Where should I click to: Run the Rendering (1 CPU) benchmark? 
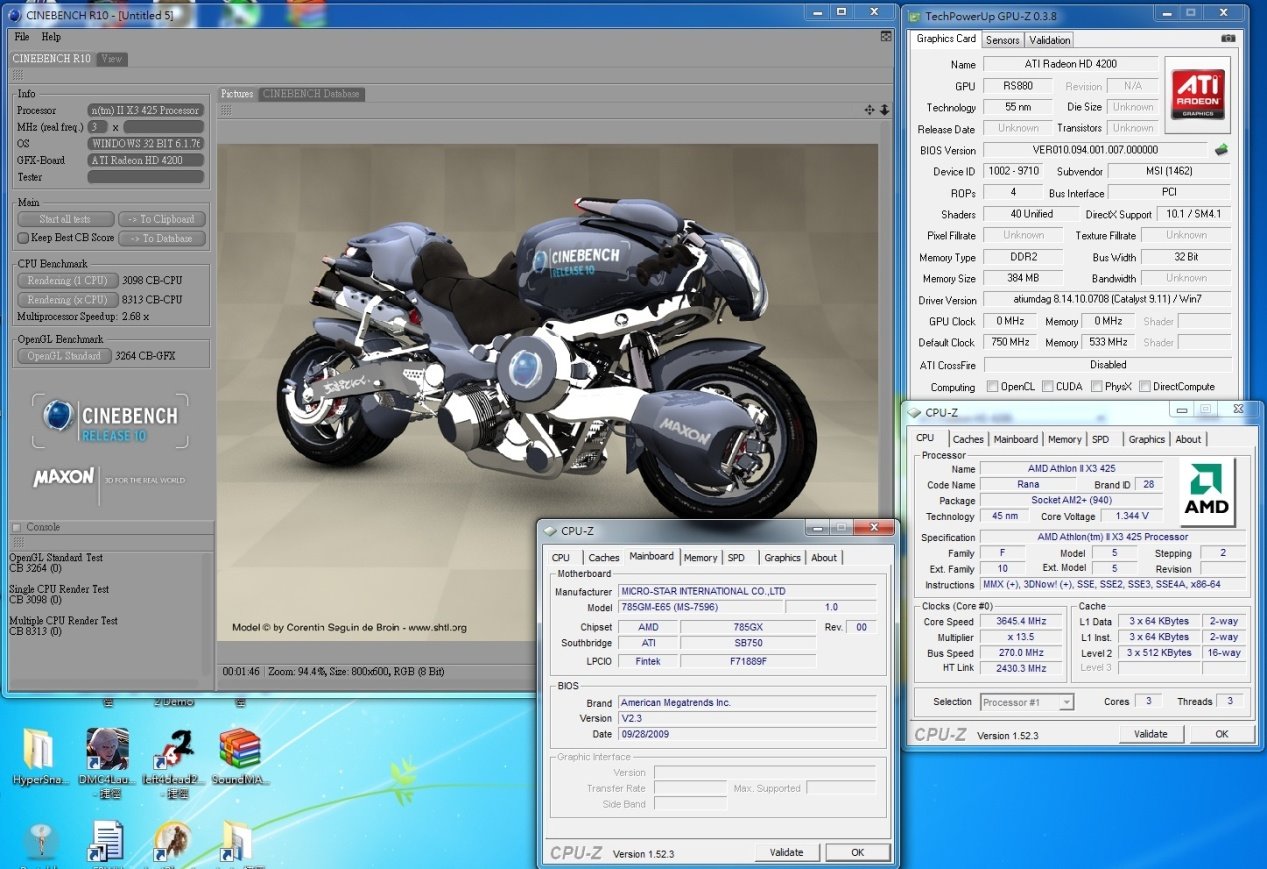(x=67, y=280)
